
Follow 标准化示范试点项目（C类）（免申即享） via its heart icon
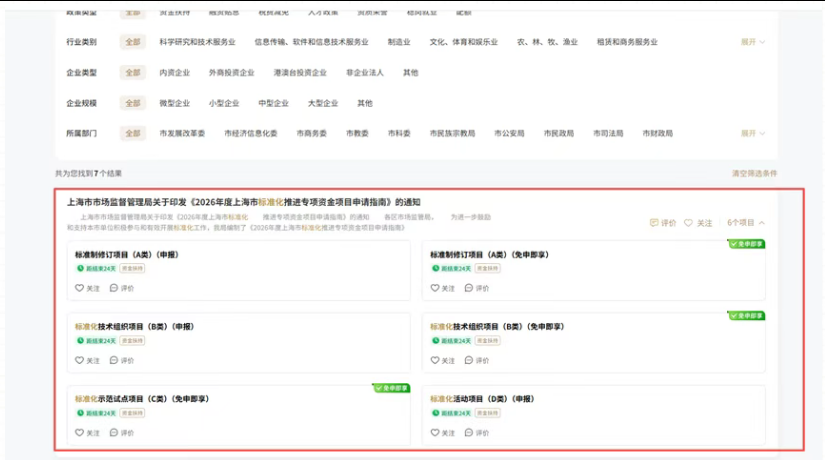pos(79,432)
